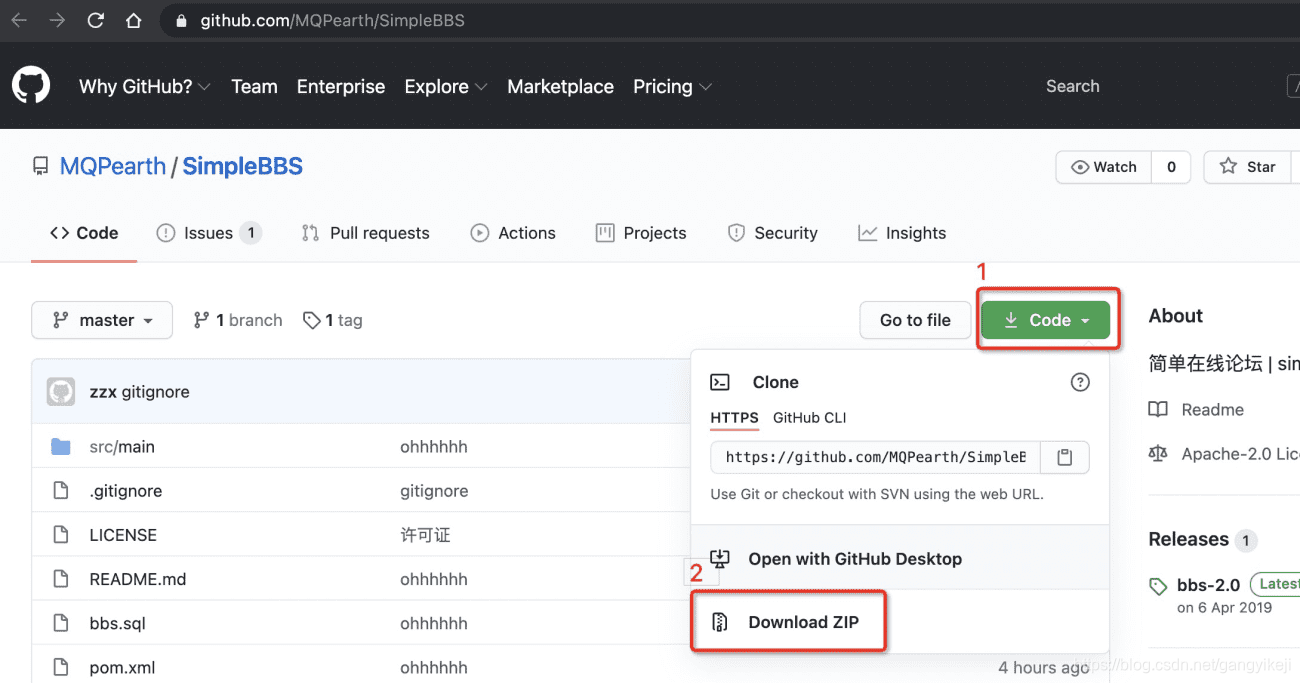Image resolution: width=1300 pixels, height=683 pixels.
Task: Click the Go to file button
Action: (915, 320)
